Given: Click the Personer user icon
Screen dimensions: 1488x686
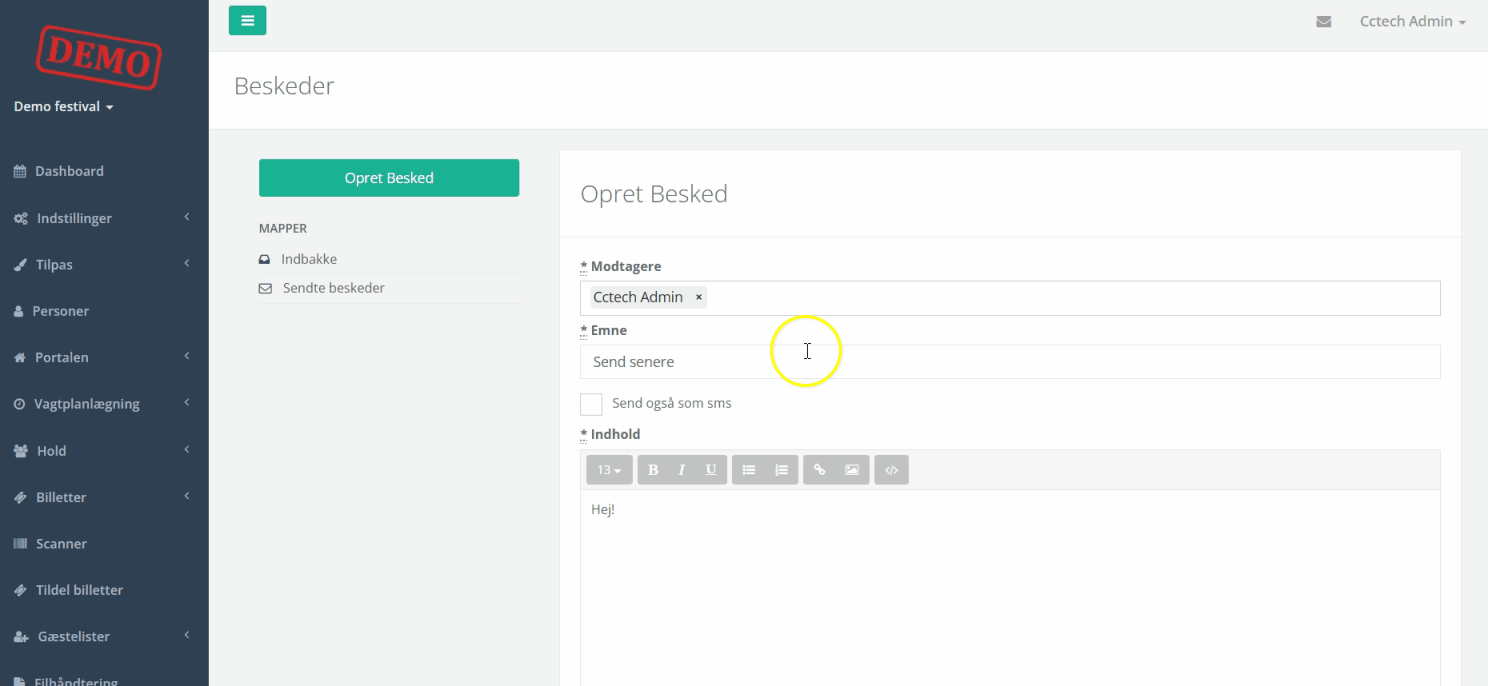Looking at the screenshot, I should pyautogui.click(x=19, y=311).
